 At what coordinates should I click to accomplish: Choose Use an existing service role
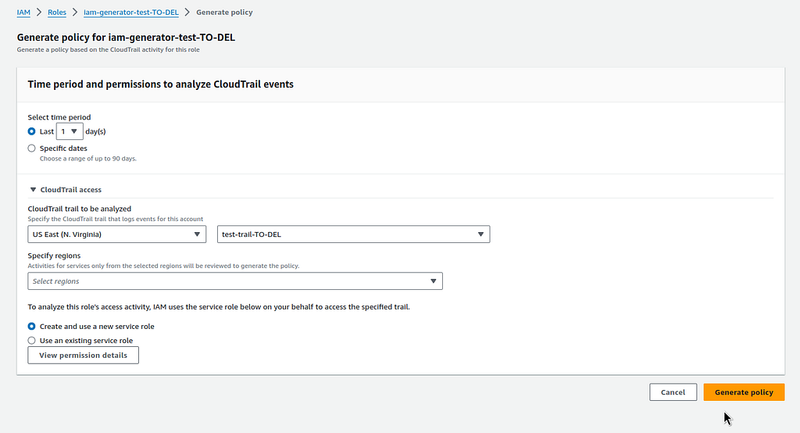click(32, 341)
